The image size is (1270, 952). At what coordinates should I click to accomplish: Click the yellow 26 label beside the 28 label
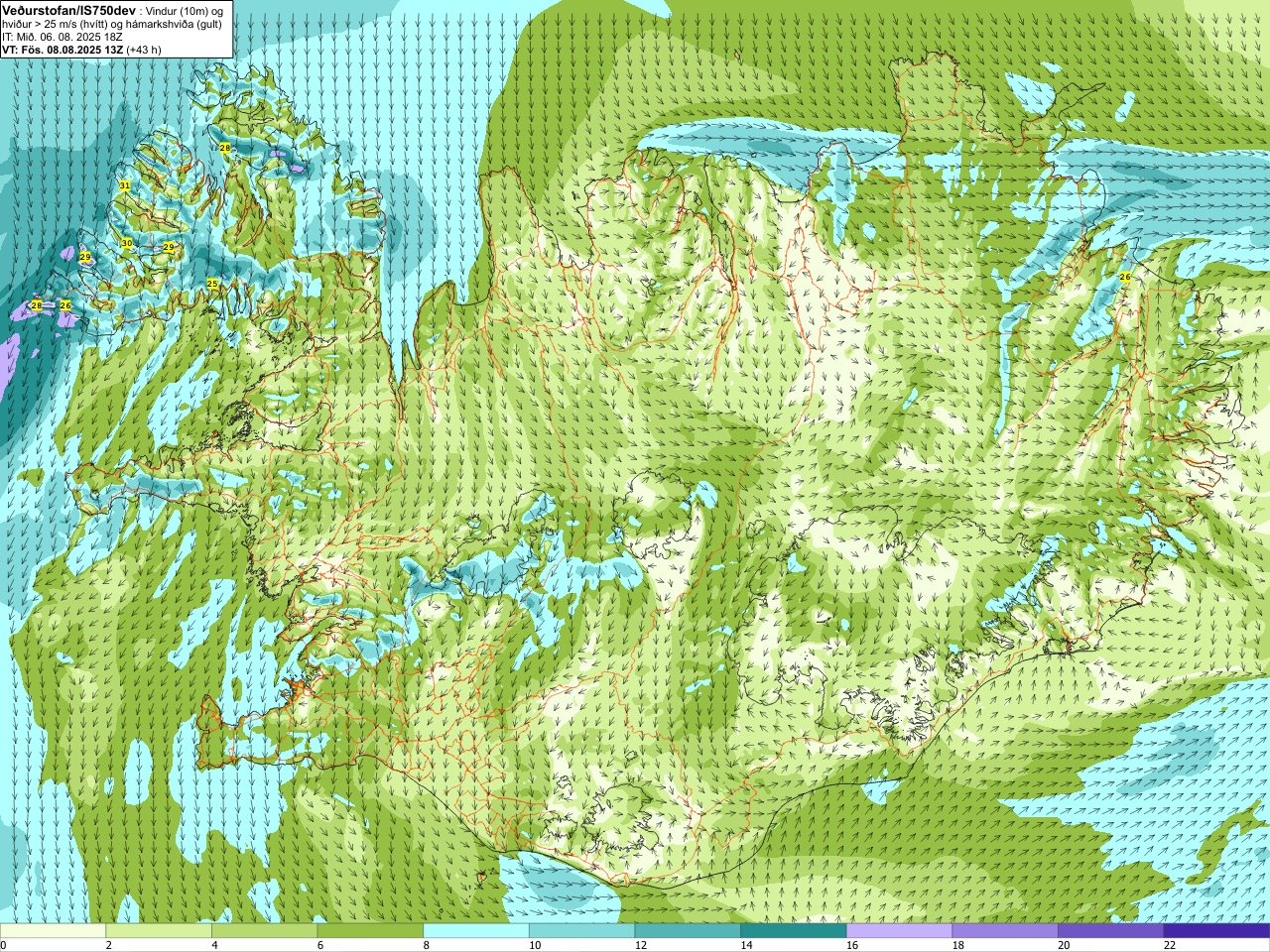[65, 305]
